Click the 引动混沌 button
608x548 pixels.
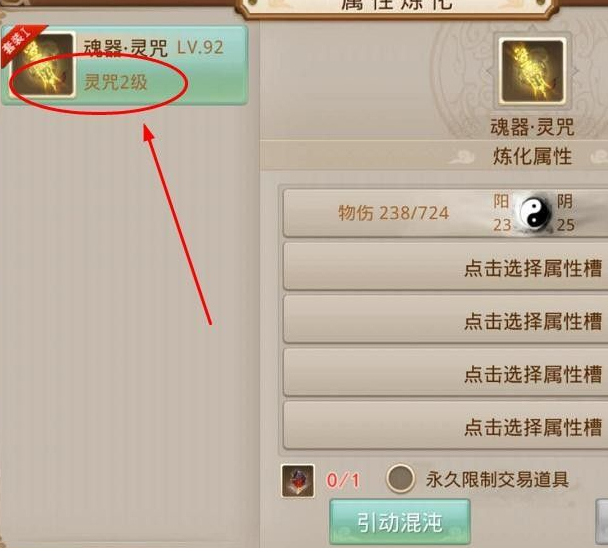point(400,522)
